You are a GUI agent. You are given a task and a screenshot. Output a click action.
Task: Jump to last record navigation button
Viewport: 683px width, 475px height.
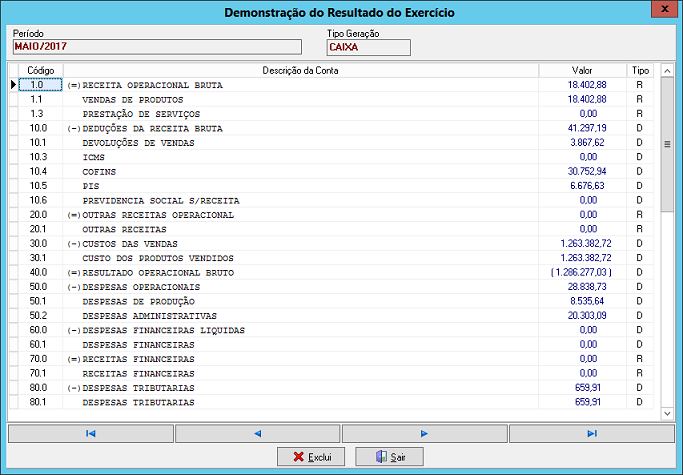[592, 434]
